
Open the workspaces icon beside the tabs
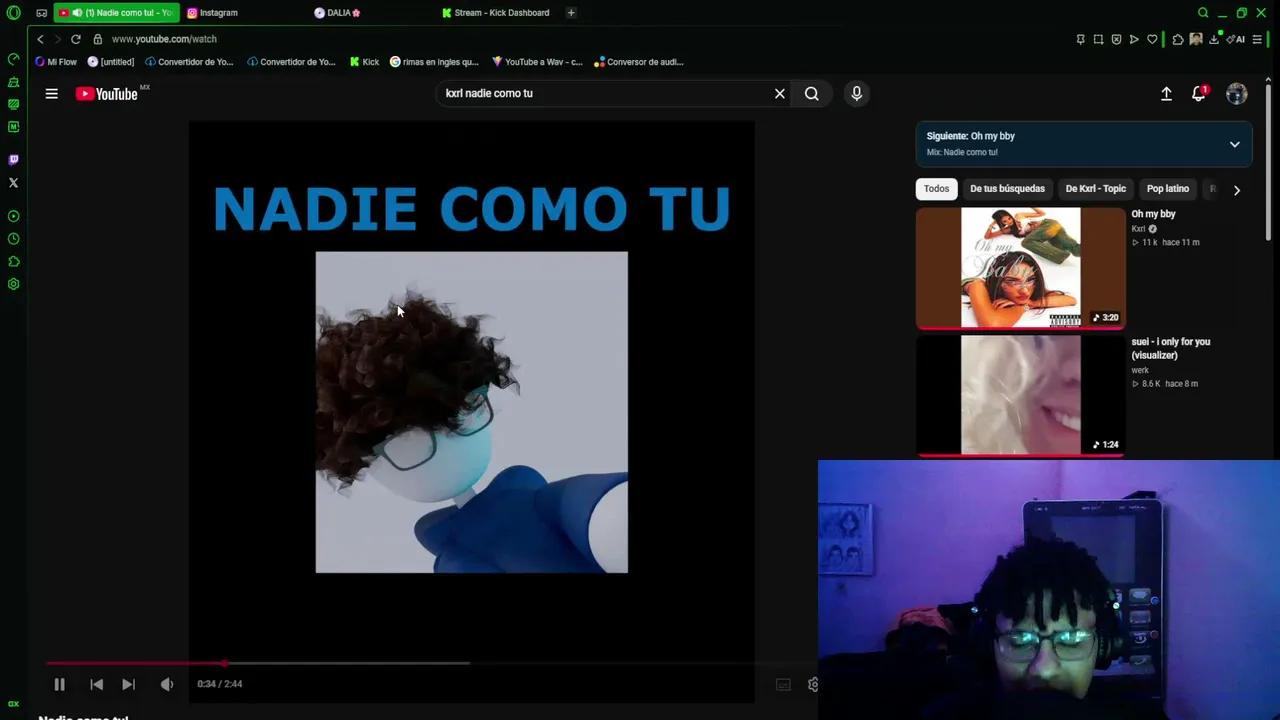41,13
